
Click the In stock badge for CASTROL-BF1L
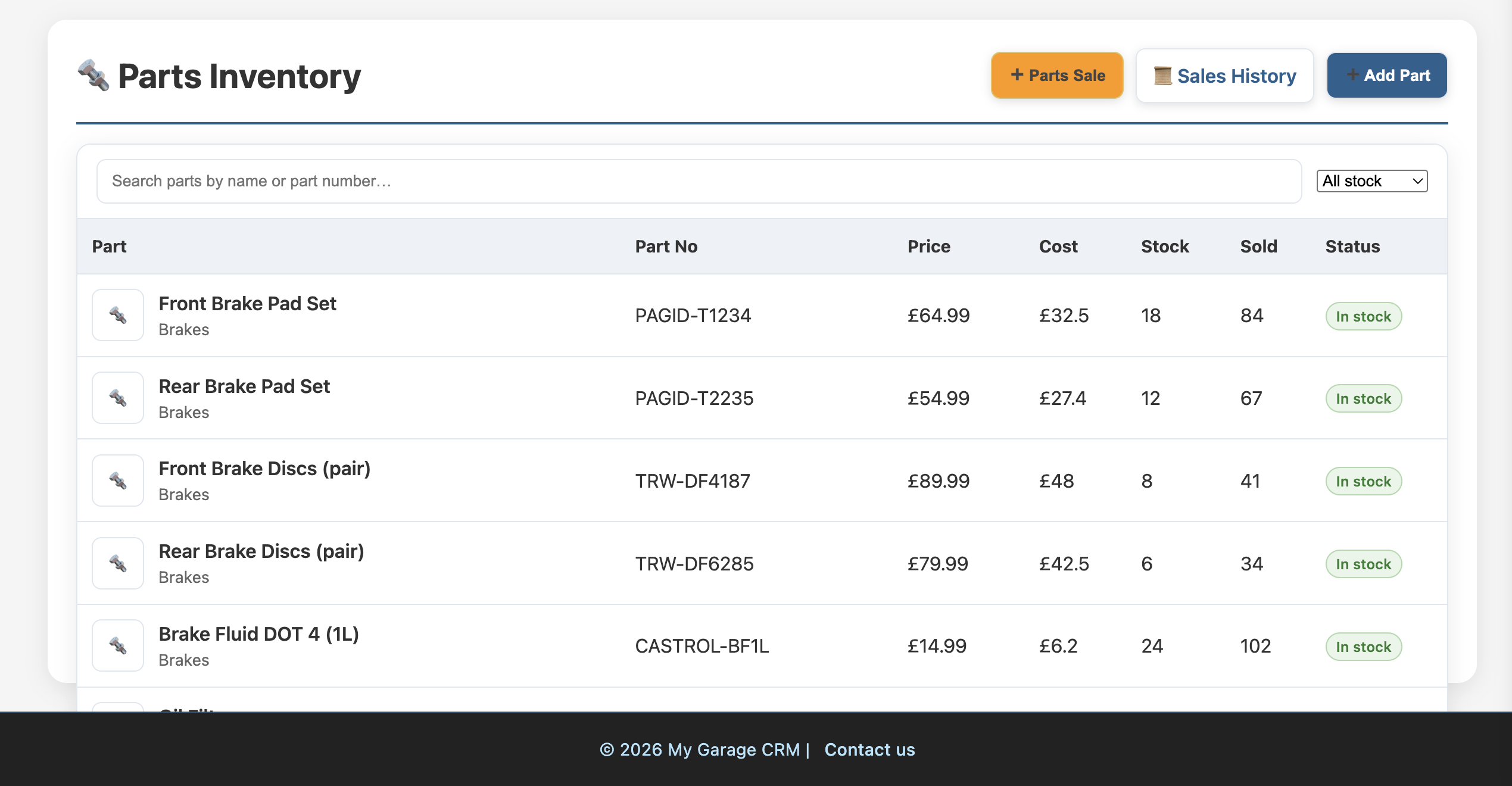[x=1364, y=647]
